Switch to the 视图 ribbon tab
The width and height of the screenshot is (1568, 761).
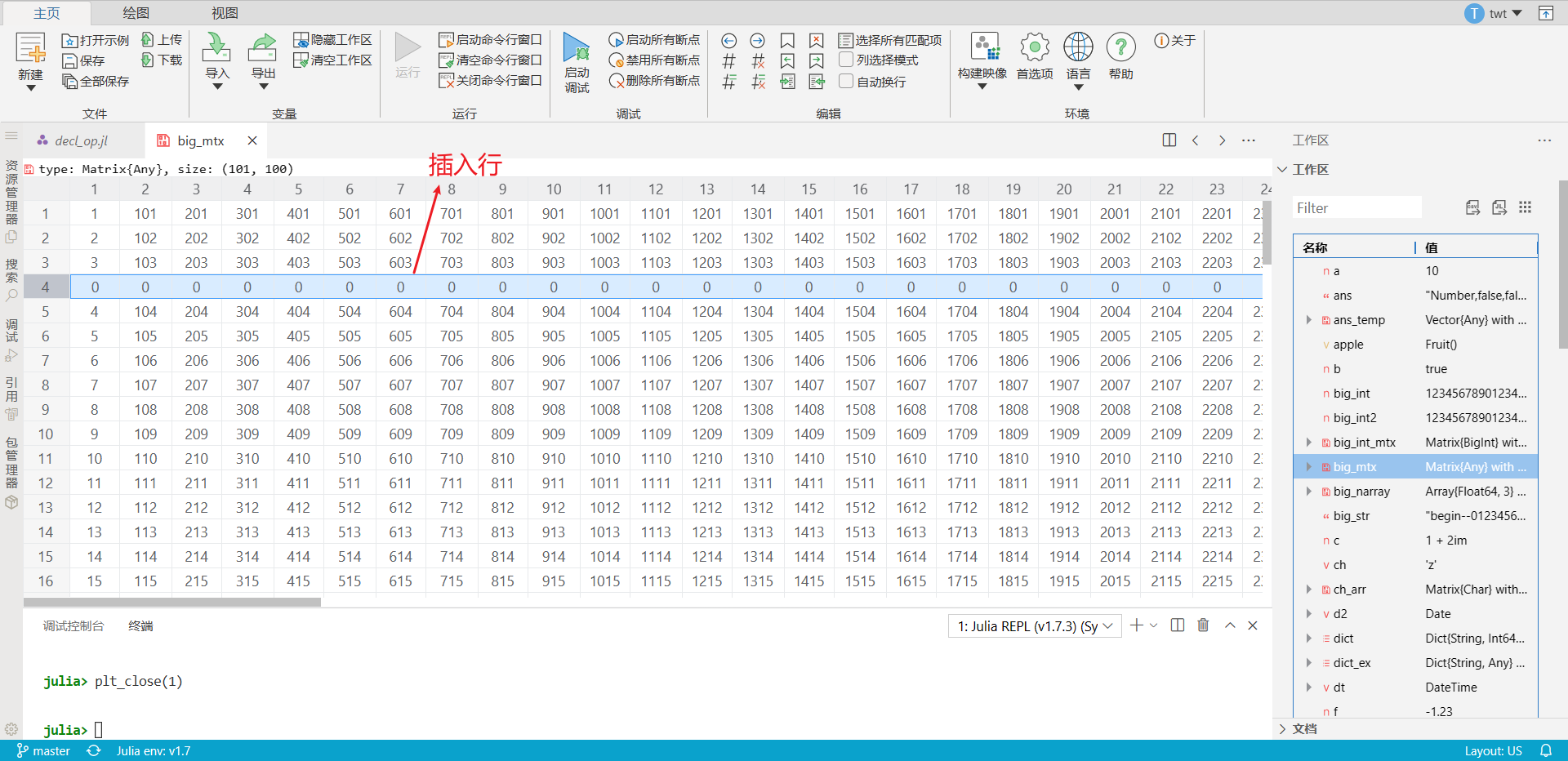coord(225,13)
